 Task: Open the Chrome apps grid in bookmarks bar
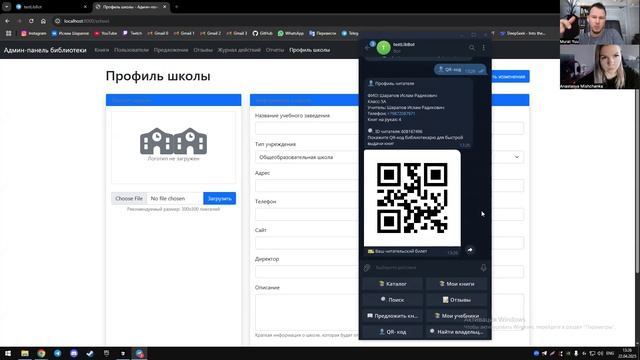[x=8, y=33]
